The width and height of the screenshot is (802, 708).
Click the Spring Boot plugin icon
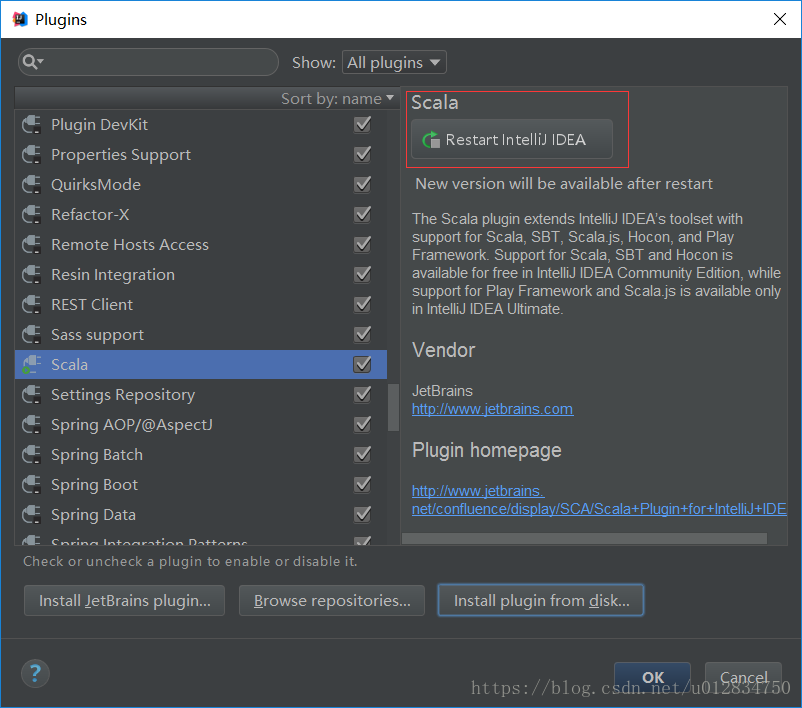click(x=32, y=484)
